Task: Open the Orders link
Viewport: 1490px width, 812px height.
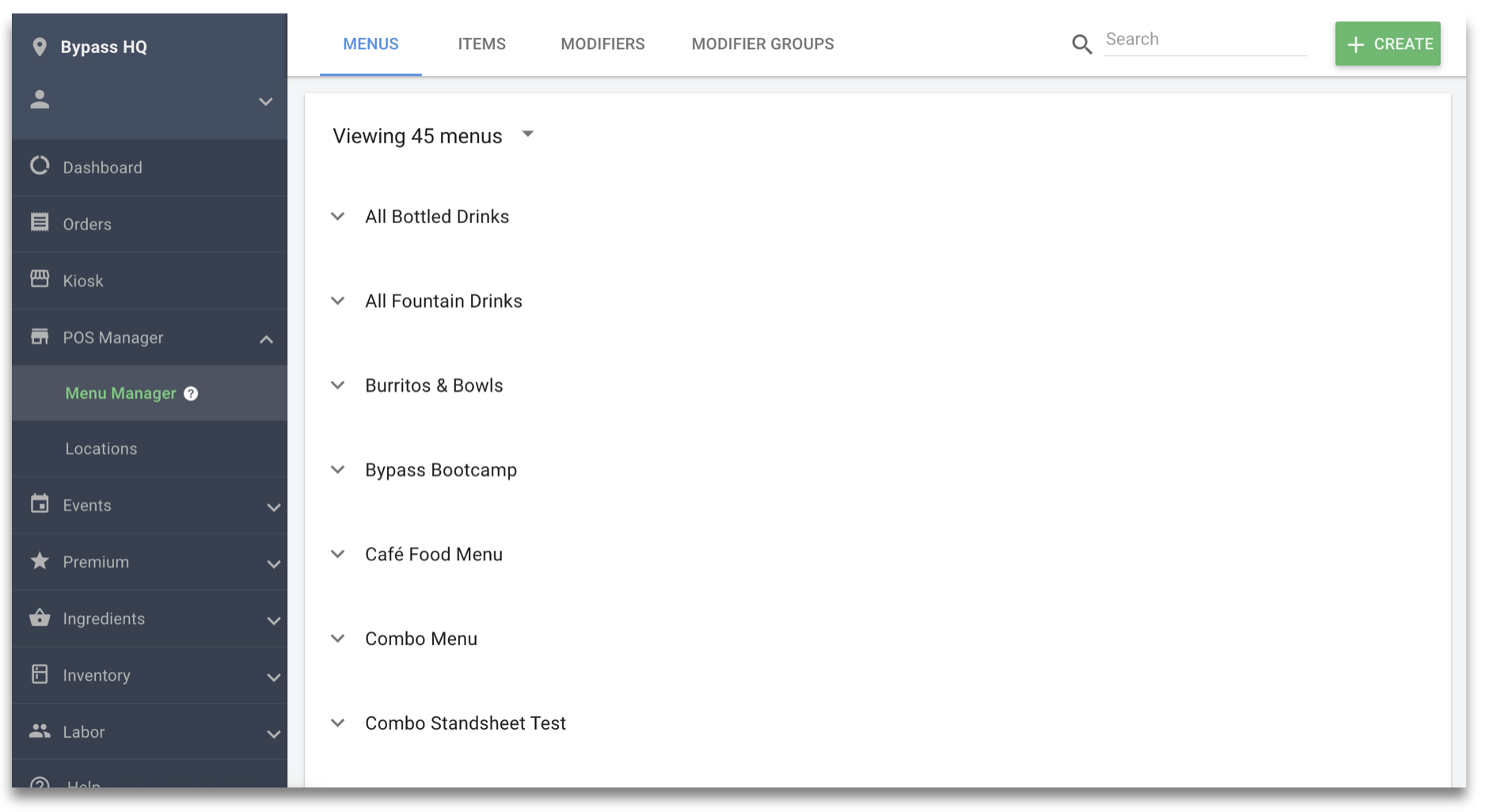Action: point(87,224)
